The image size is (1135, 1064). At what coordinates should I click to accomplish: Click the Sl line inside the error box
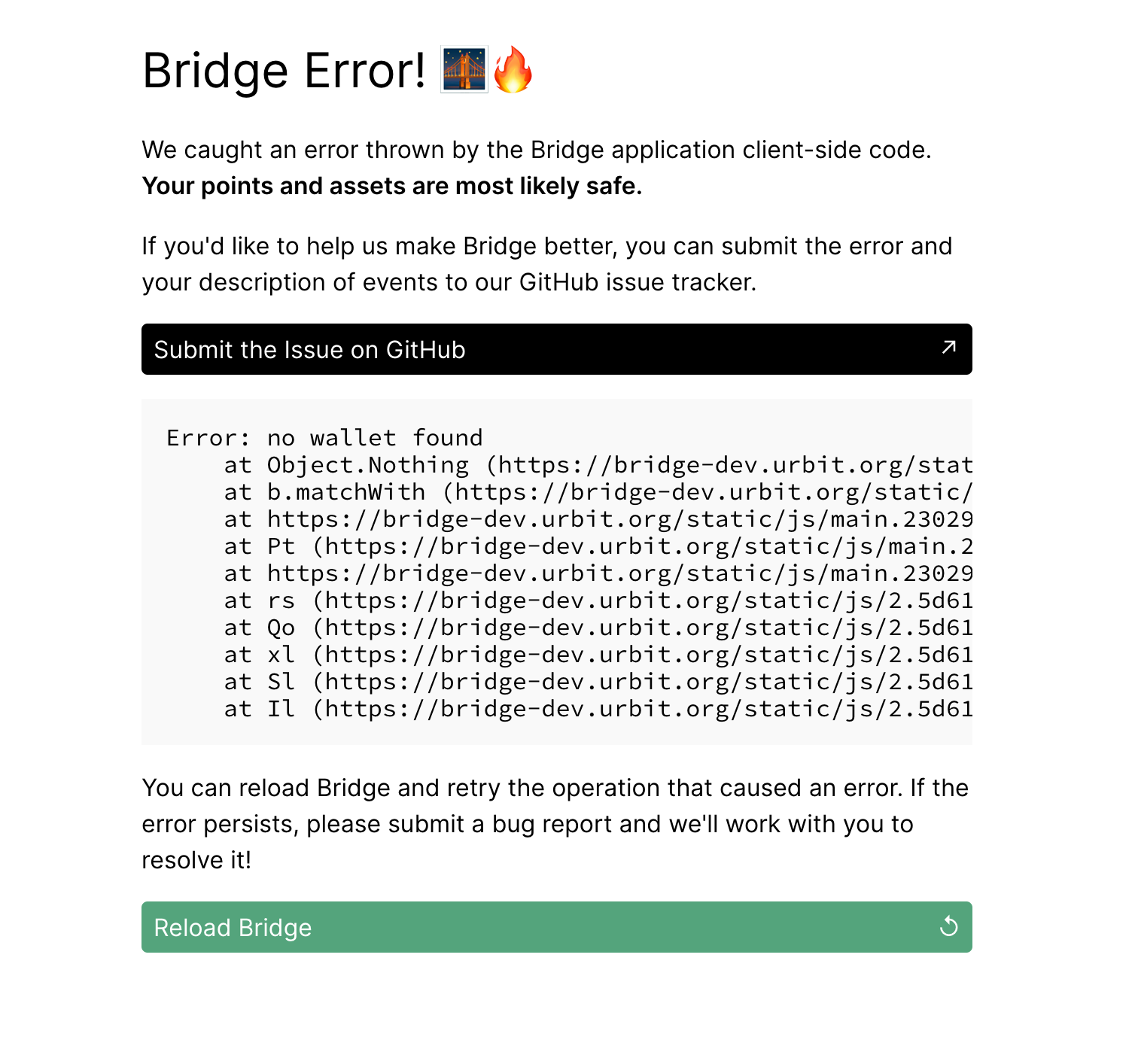coord(527,682)
